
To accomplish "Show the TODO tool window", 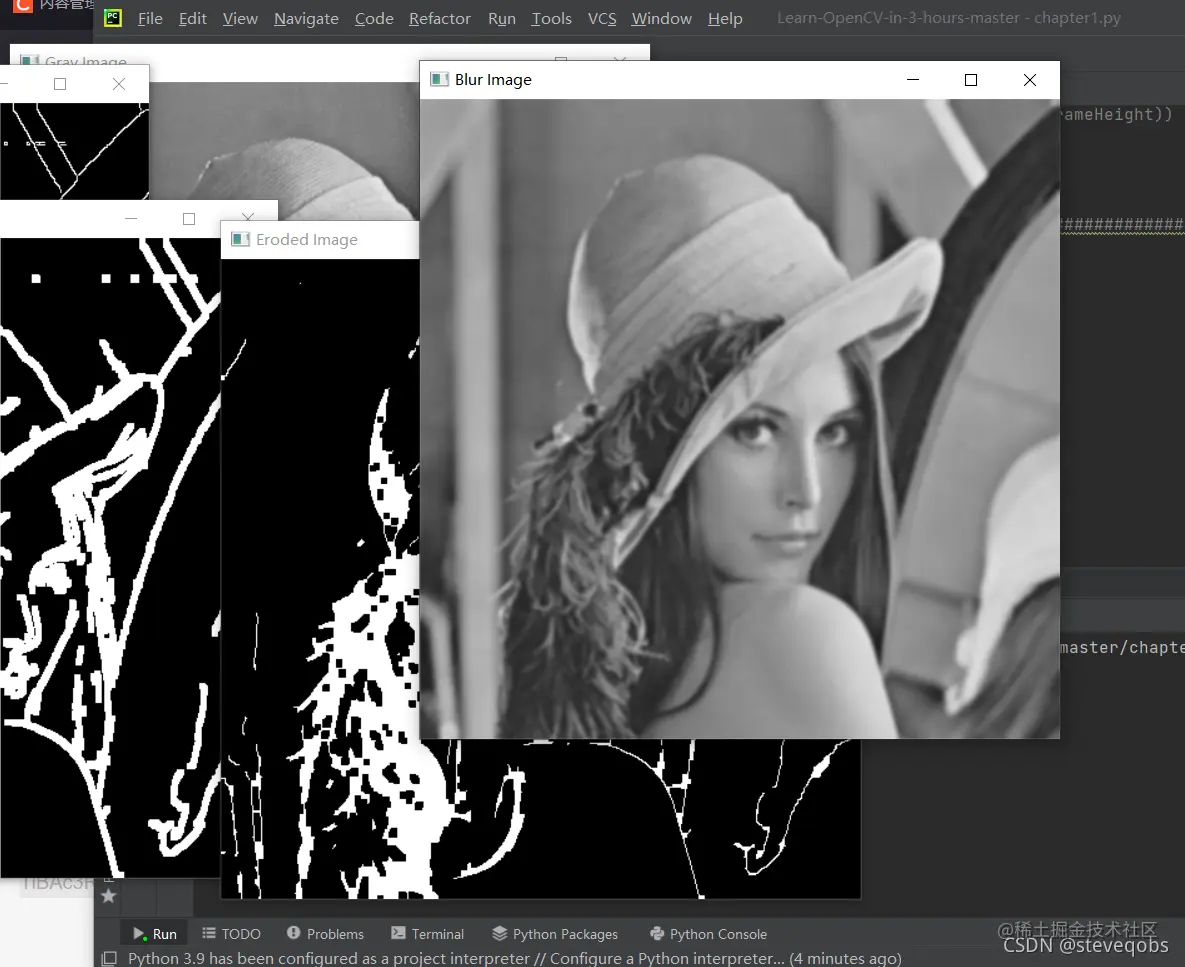I will 231,934.
